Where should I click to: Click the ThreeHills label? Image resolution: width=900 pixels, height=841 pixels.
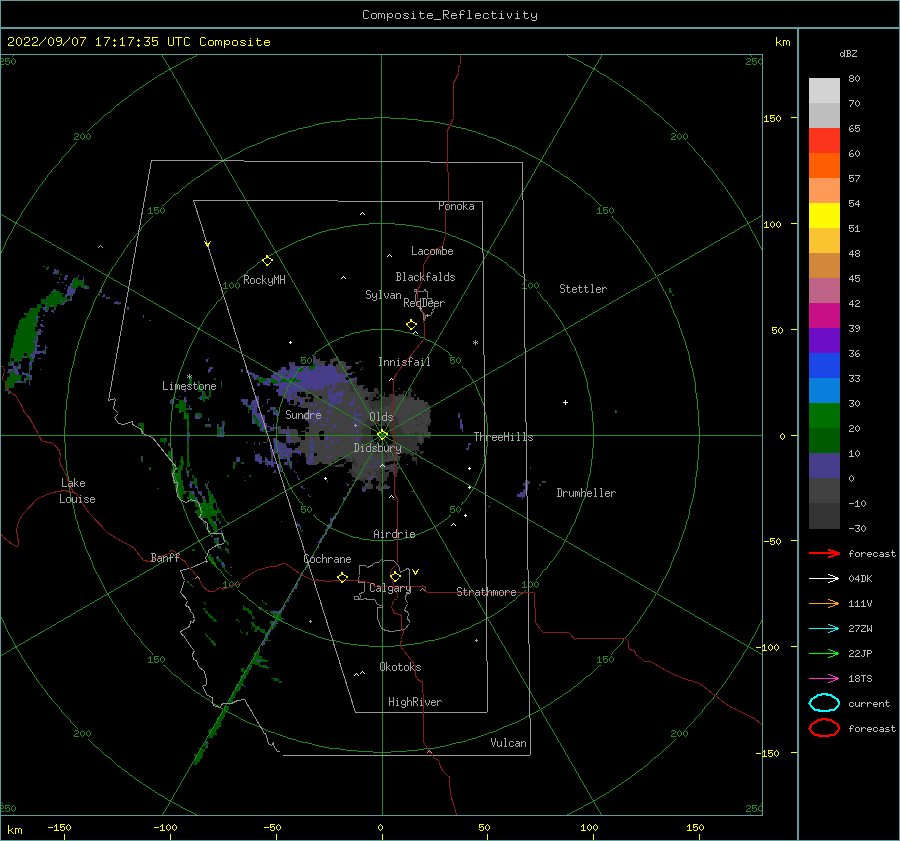coord(503,437)
